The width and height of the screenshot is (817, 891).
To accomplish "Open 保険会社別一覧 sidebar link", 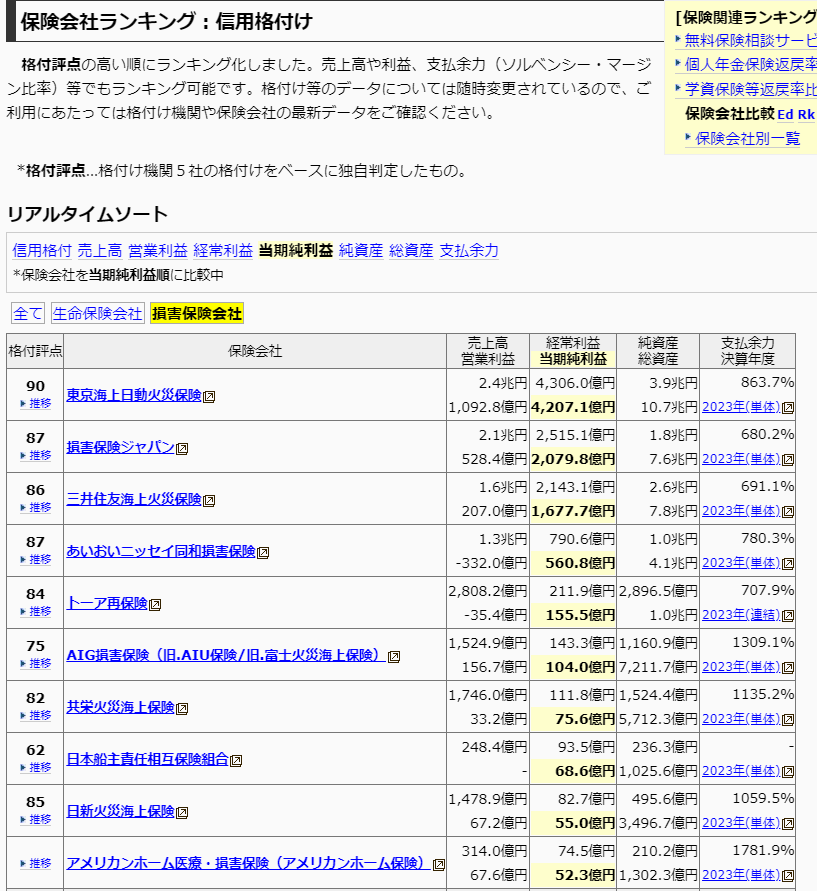I will tap(747, 138).
